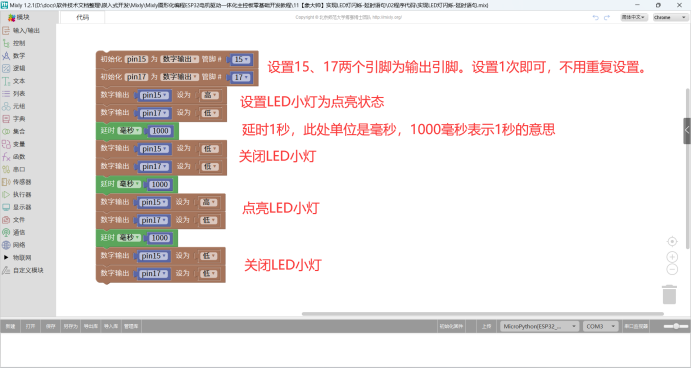Select the 初始化 pin17 block
The image size is (692, 368).
pos(177,77)
